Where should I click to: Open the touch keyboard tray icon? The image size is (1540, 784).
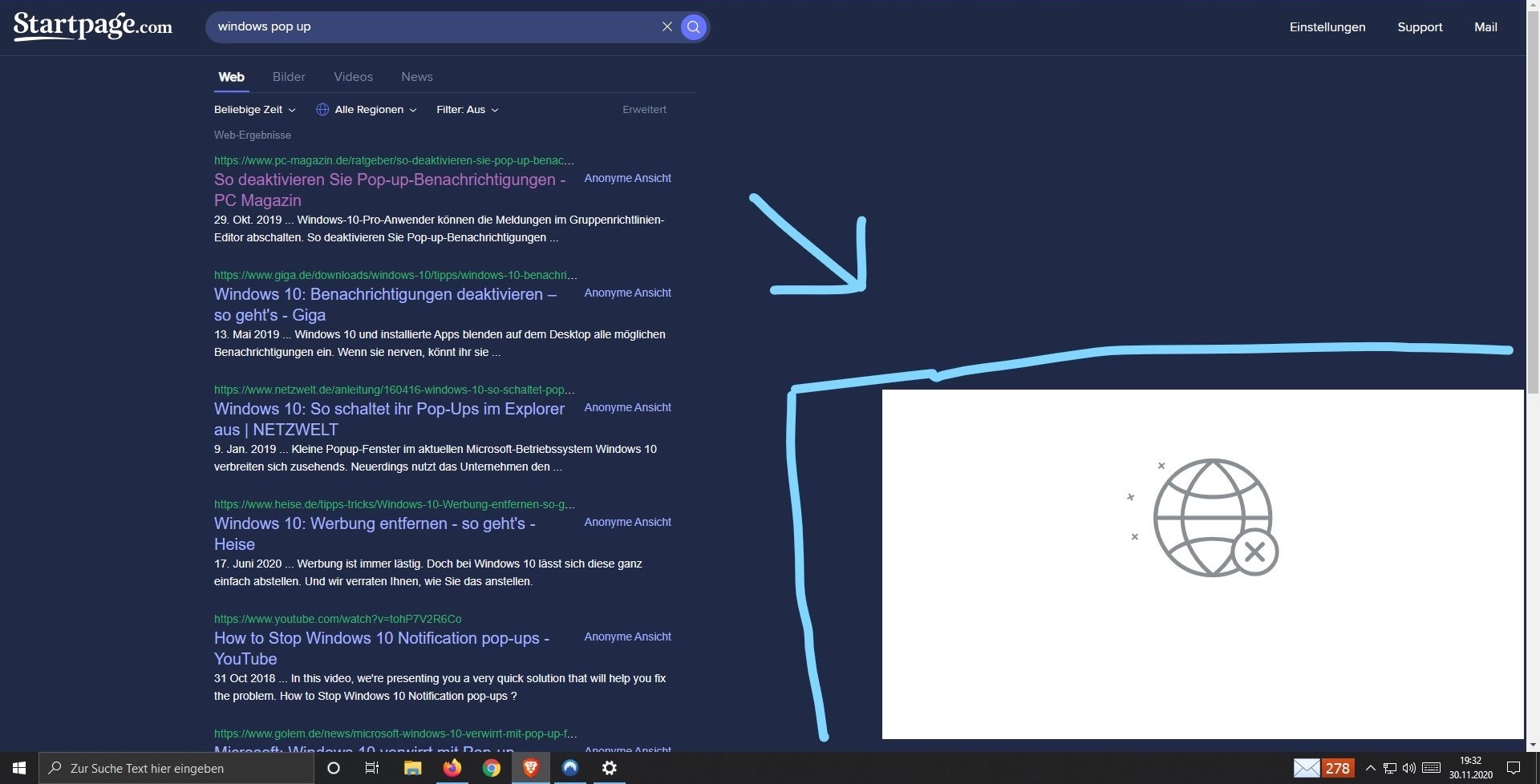pos(1431,768)
